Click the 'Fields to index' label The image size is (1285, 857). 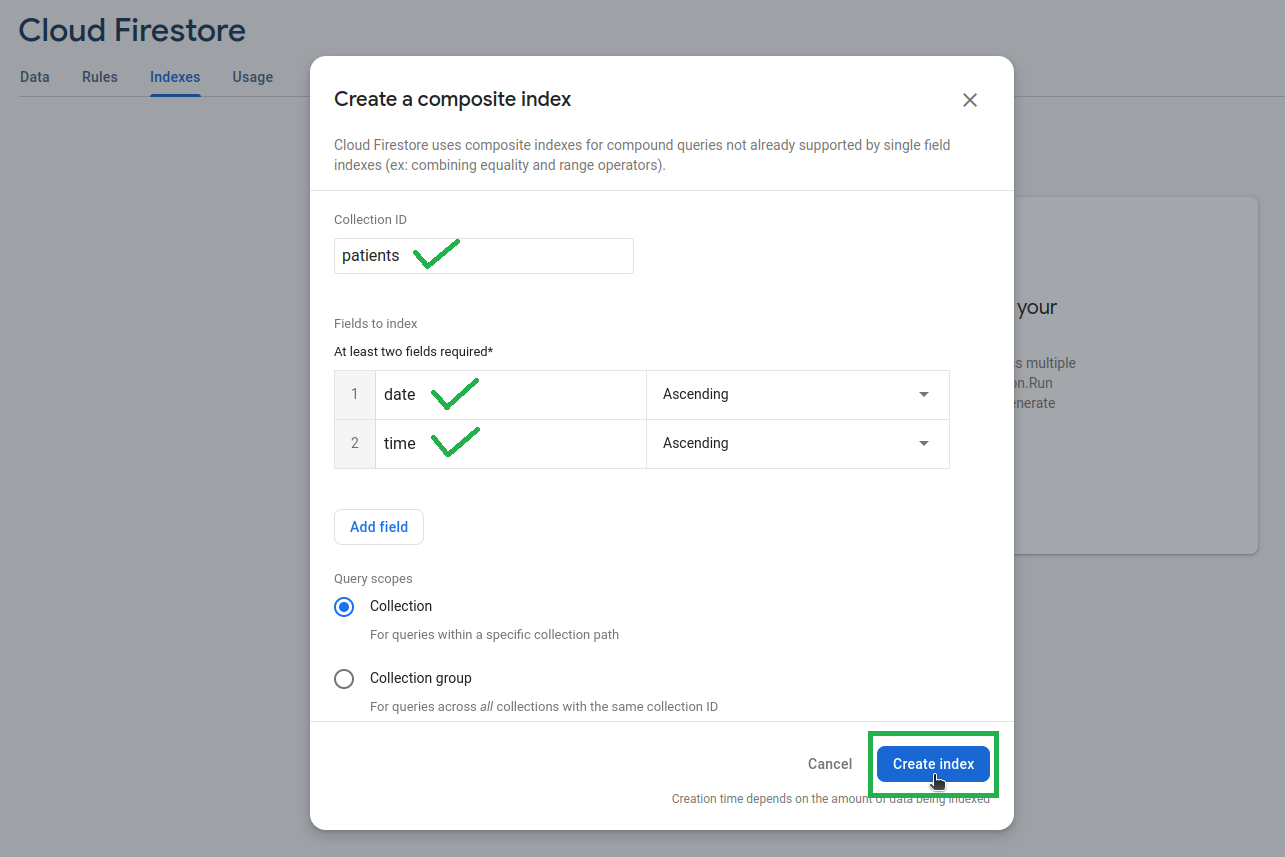tap(376, 324)
